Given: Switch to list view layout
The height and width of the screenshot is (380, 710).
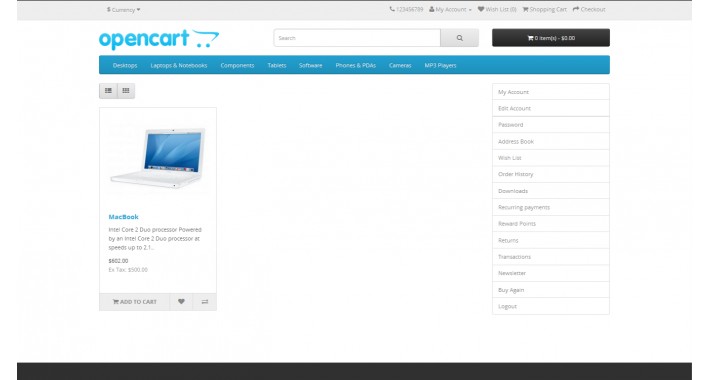Looking at the screenshot, I should click(x=108, y=91).
